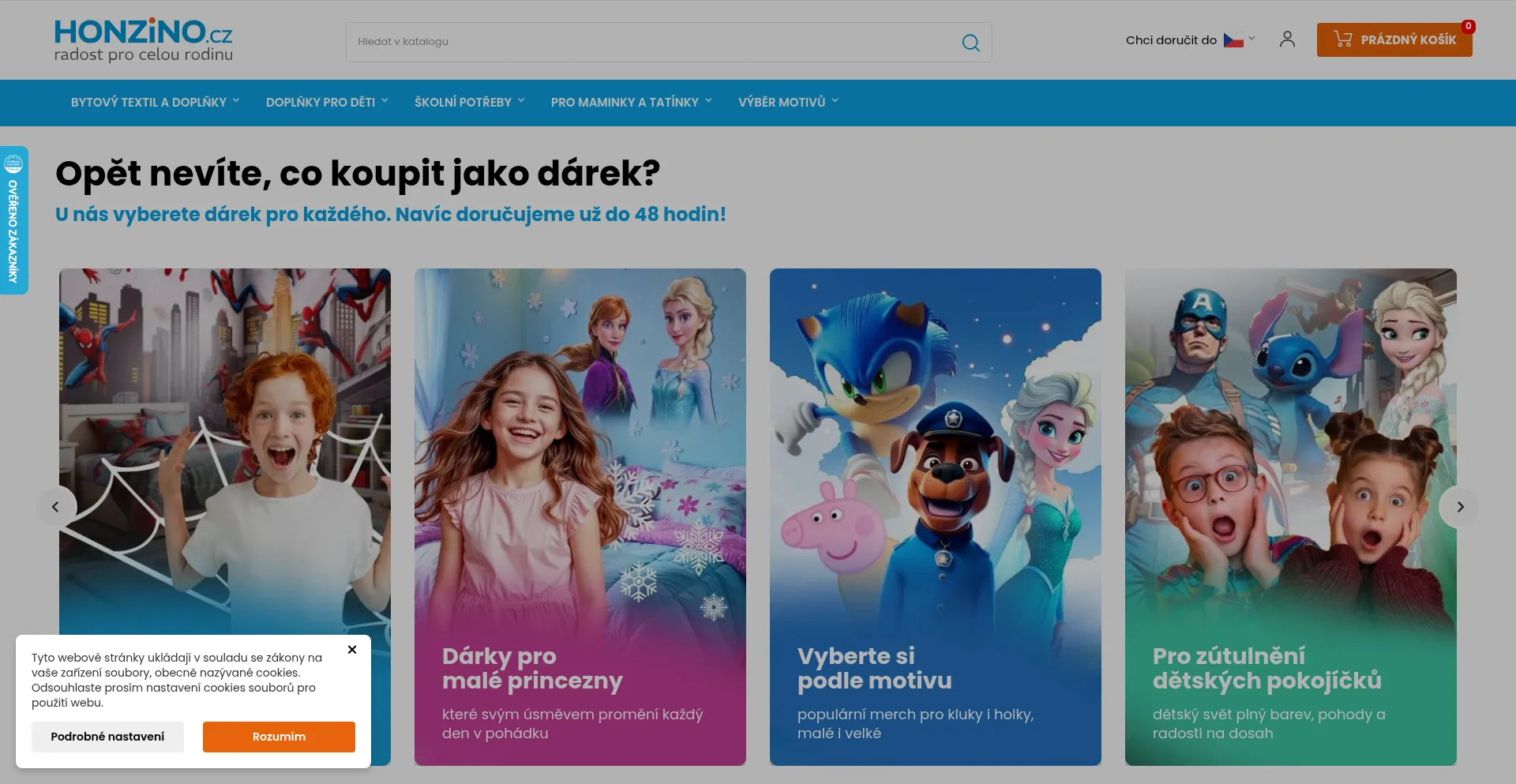This screenshot has height=784, width=1516.
Task: Click the Honzino.cz logo
Action: click(x=143, y=40)
